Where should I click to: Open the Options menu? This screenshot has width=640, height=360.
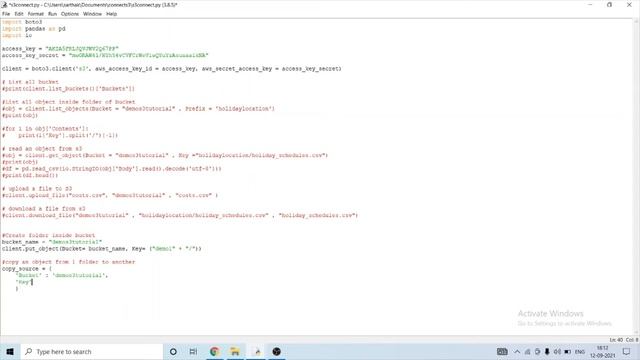pos(70,14)
